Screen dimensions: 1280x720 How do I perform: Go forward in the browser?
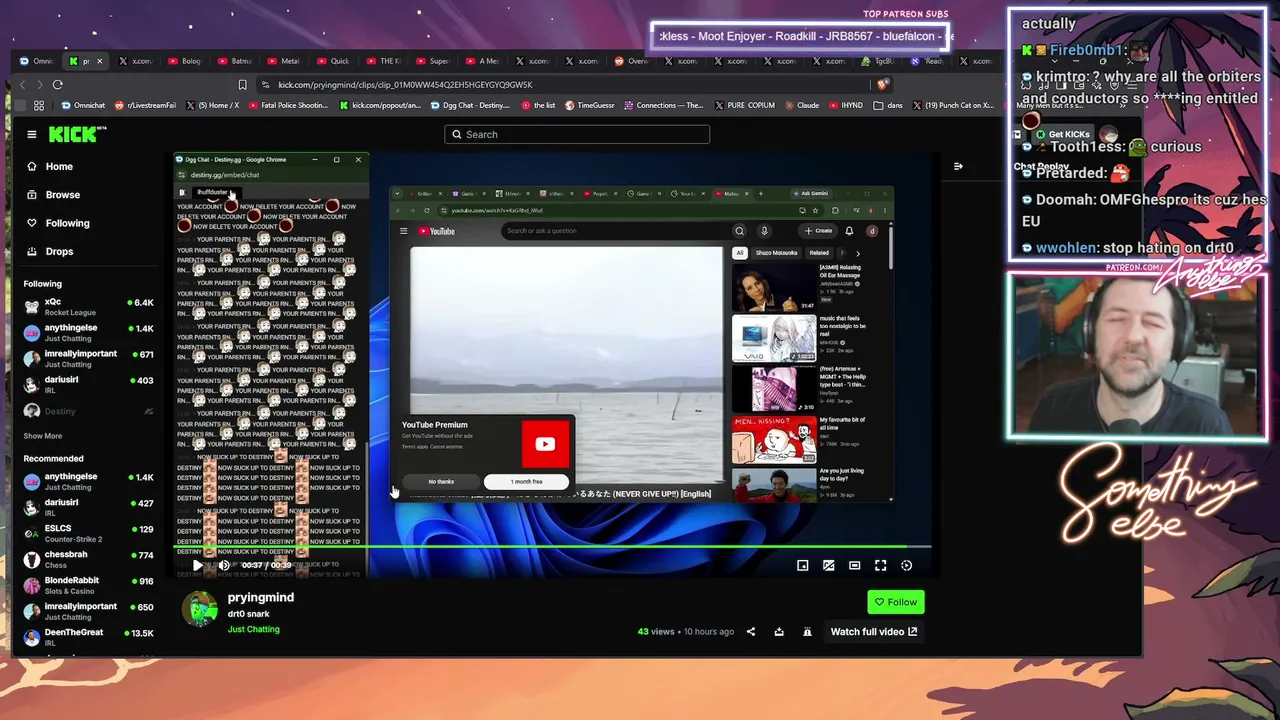click(x=41, y=85)
